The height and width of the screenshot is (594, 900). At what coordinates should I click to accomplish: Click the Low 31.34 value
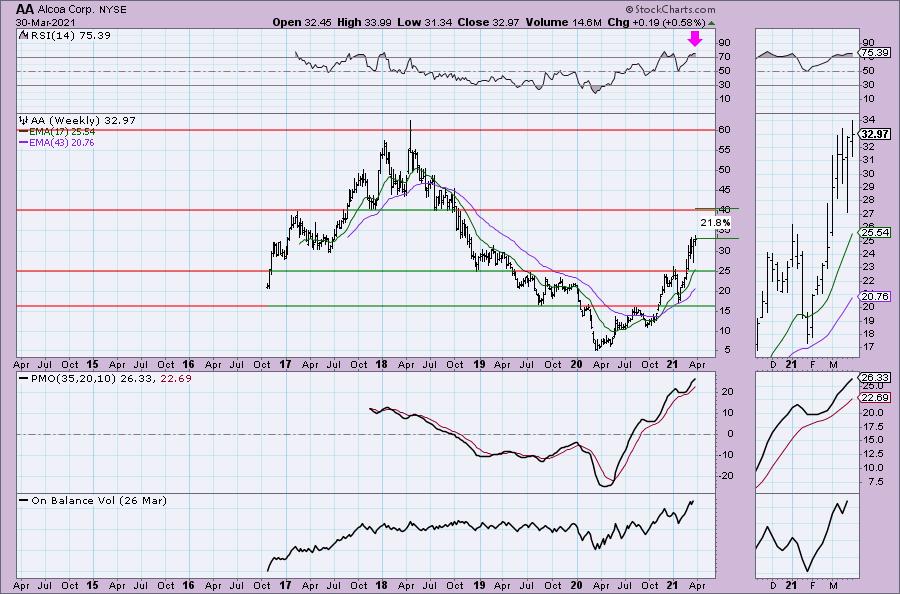(x=424, y=22)
